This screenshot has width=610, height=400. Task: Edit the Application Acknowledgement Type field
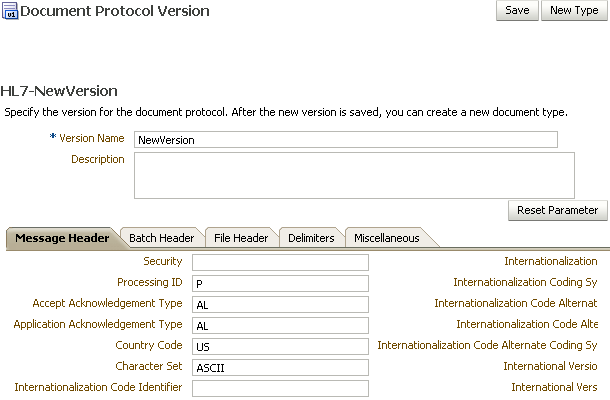click(280, 325)
